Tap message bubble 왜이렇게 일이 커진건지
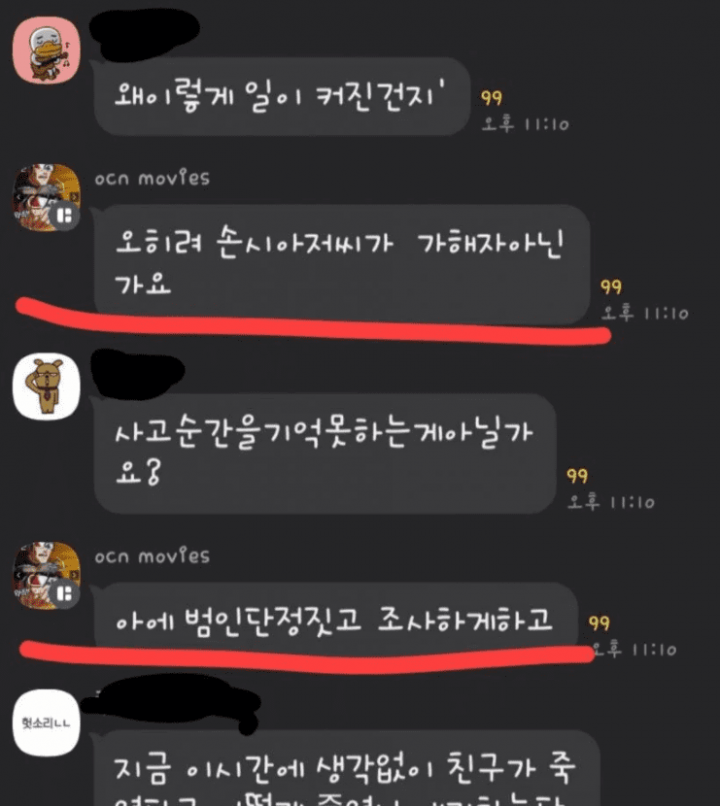The image size is (720, 806). click(x=282, y=96)
